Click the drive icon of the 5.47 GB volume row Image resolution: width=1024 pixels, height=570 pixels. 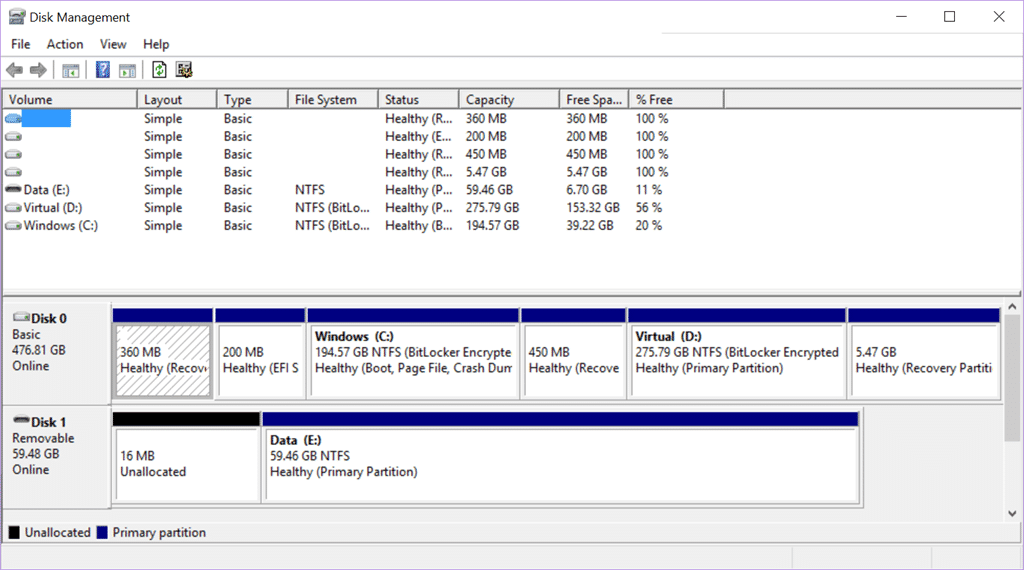(13, 172)
